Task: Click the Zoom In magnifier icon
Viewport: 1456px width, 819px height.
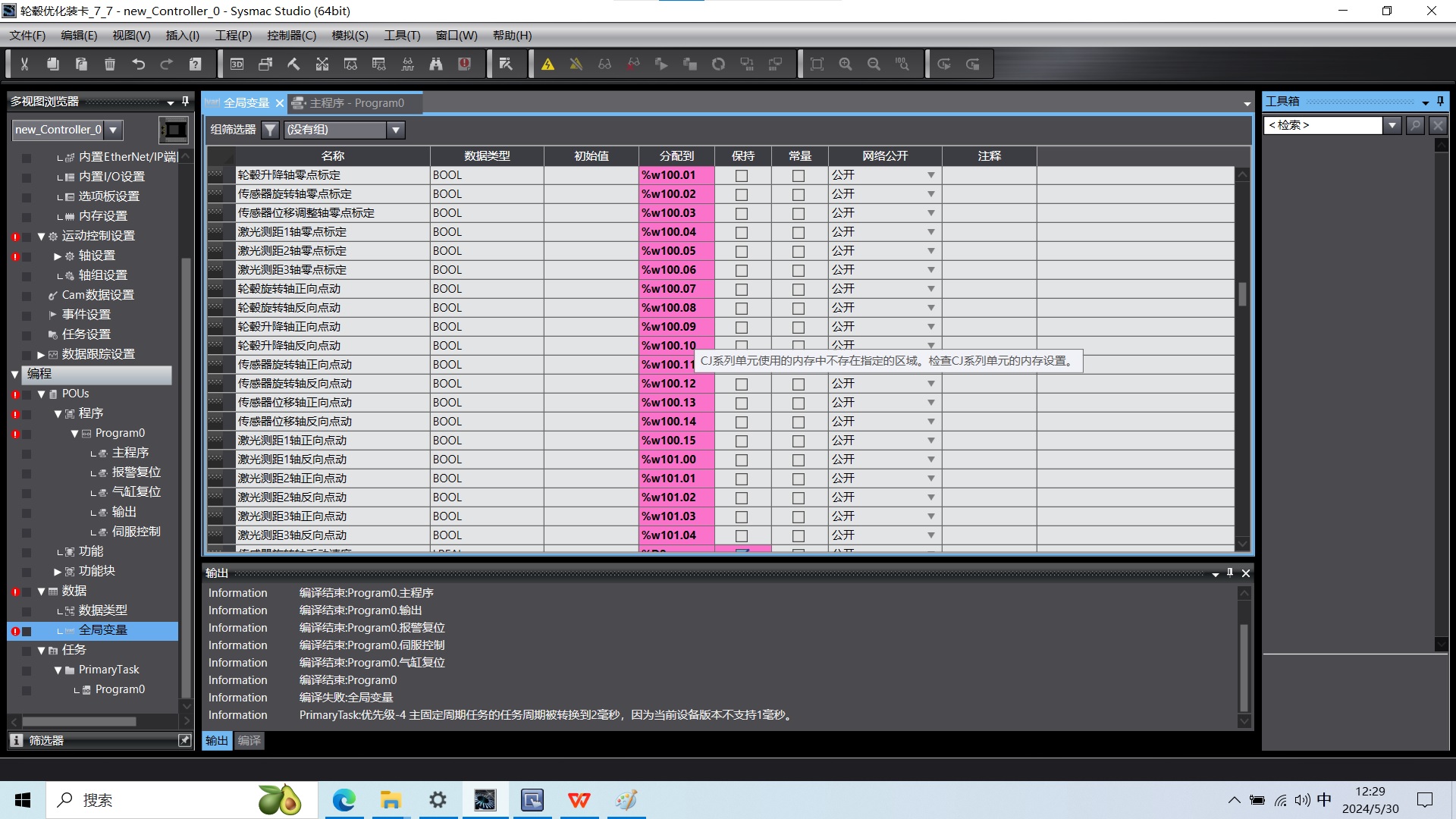Action: coord(846,64)
